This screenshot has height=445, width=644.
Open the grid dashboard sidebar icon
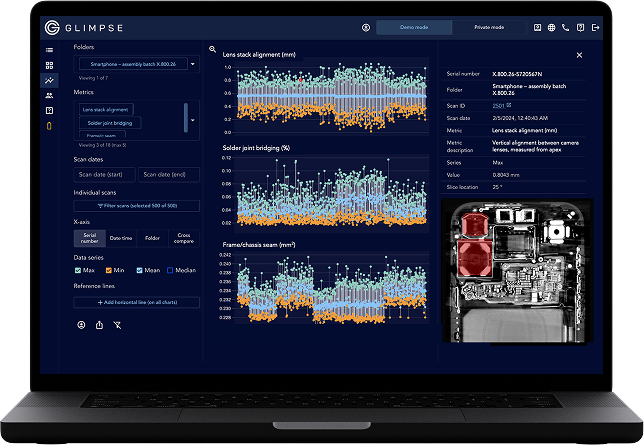pyautogui.click(x=49, y=65)
